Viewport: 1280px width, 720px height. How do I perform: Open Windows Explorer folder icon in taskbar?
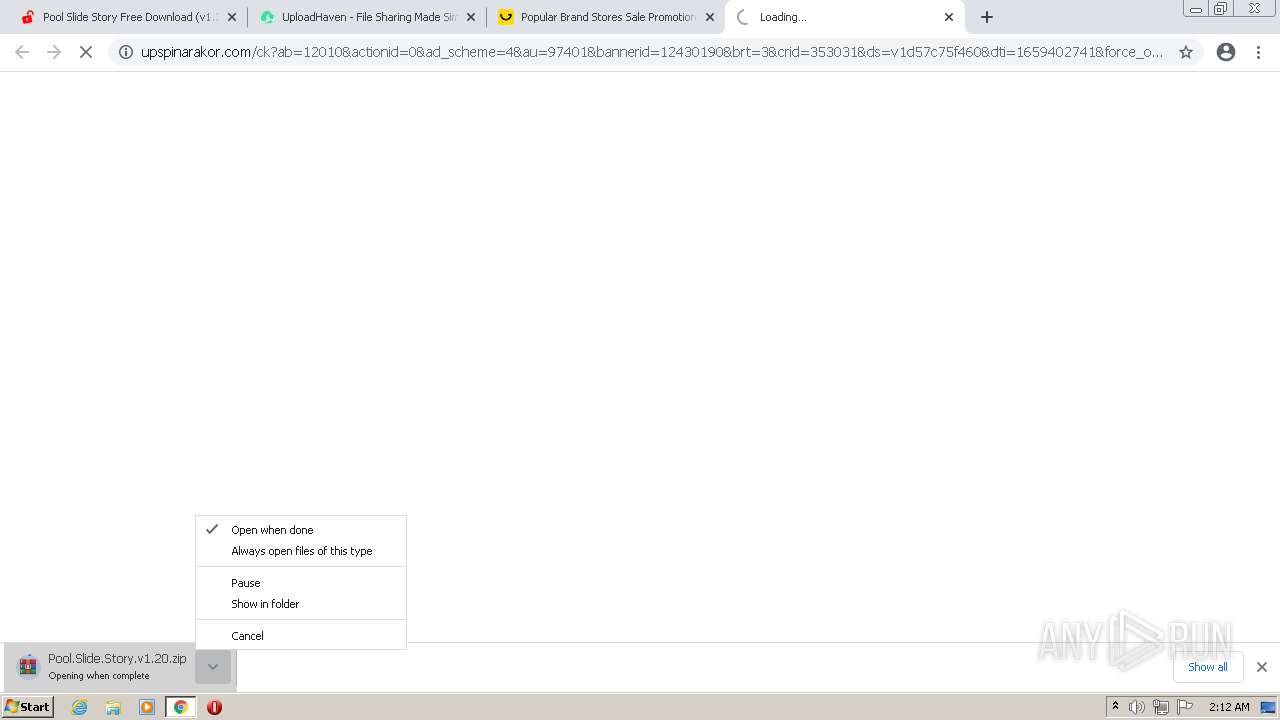113,707
